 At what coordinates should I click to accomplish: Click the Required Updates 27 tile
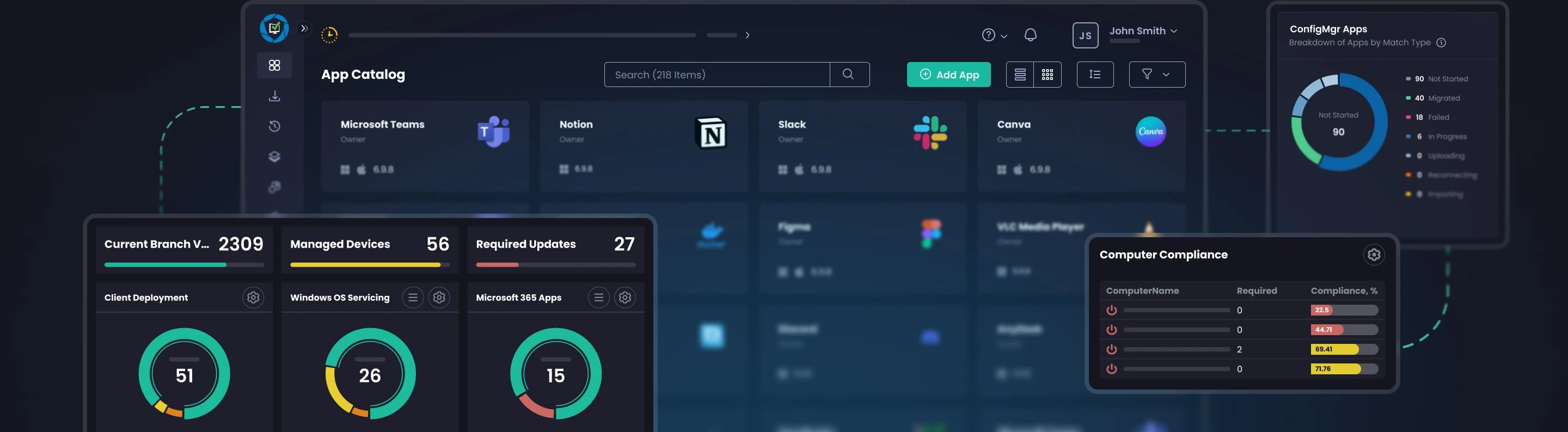pyautogui.click(x=555, y=250)
